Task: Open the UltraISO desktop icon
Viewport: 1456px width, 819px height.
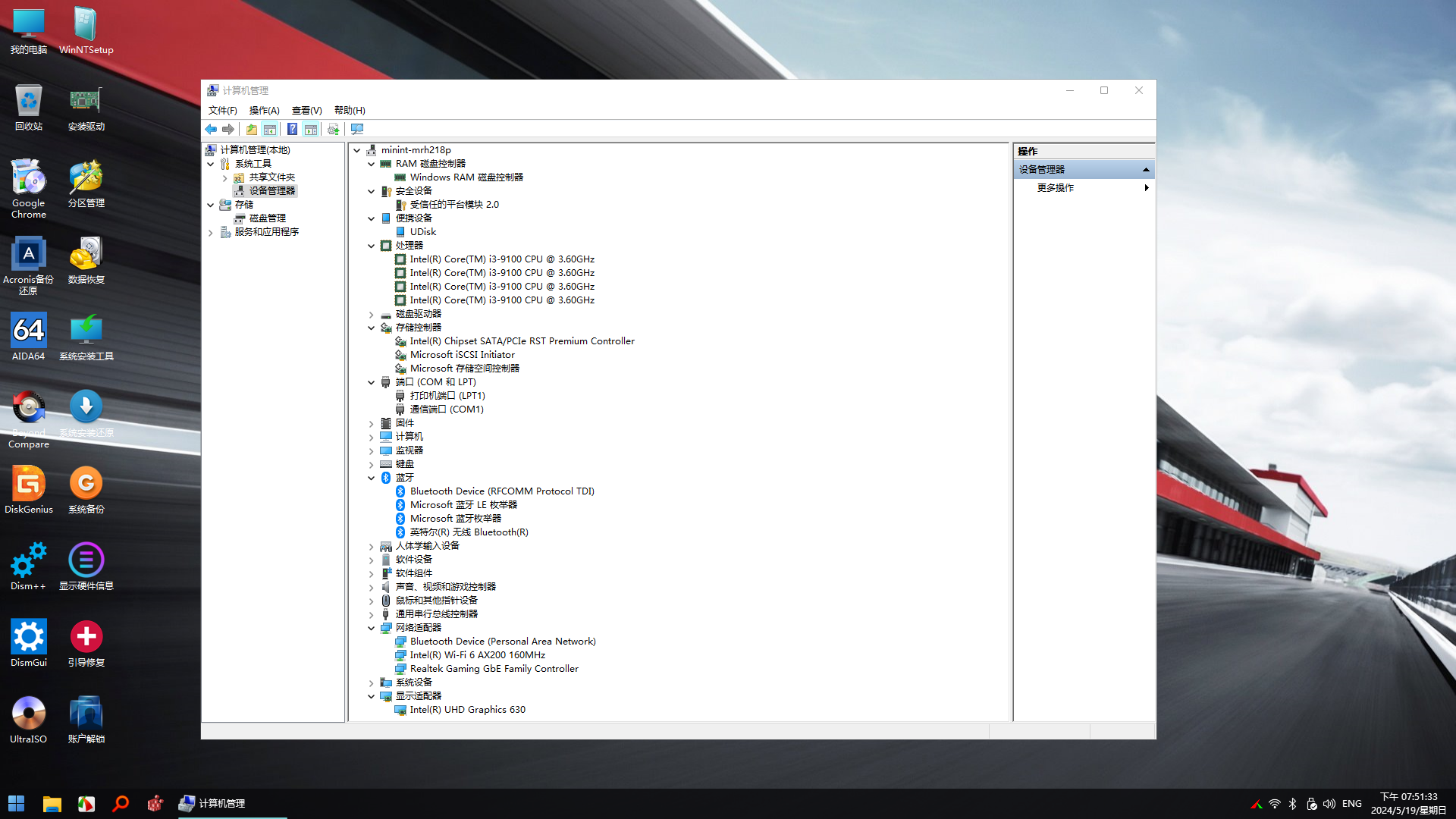Action: (29, 720)
